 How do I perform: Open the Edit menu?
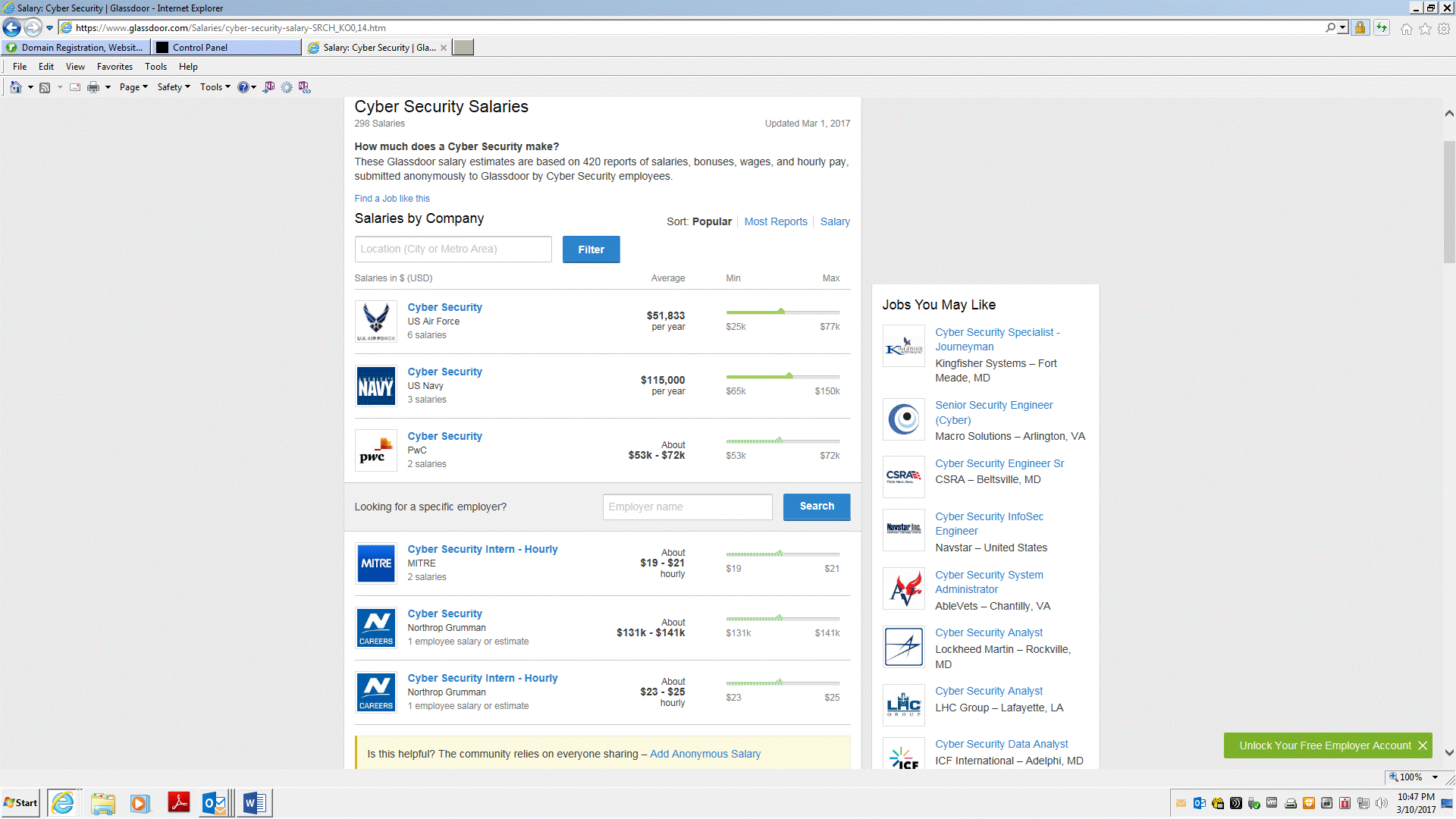(x=46, y=67)
